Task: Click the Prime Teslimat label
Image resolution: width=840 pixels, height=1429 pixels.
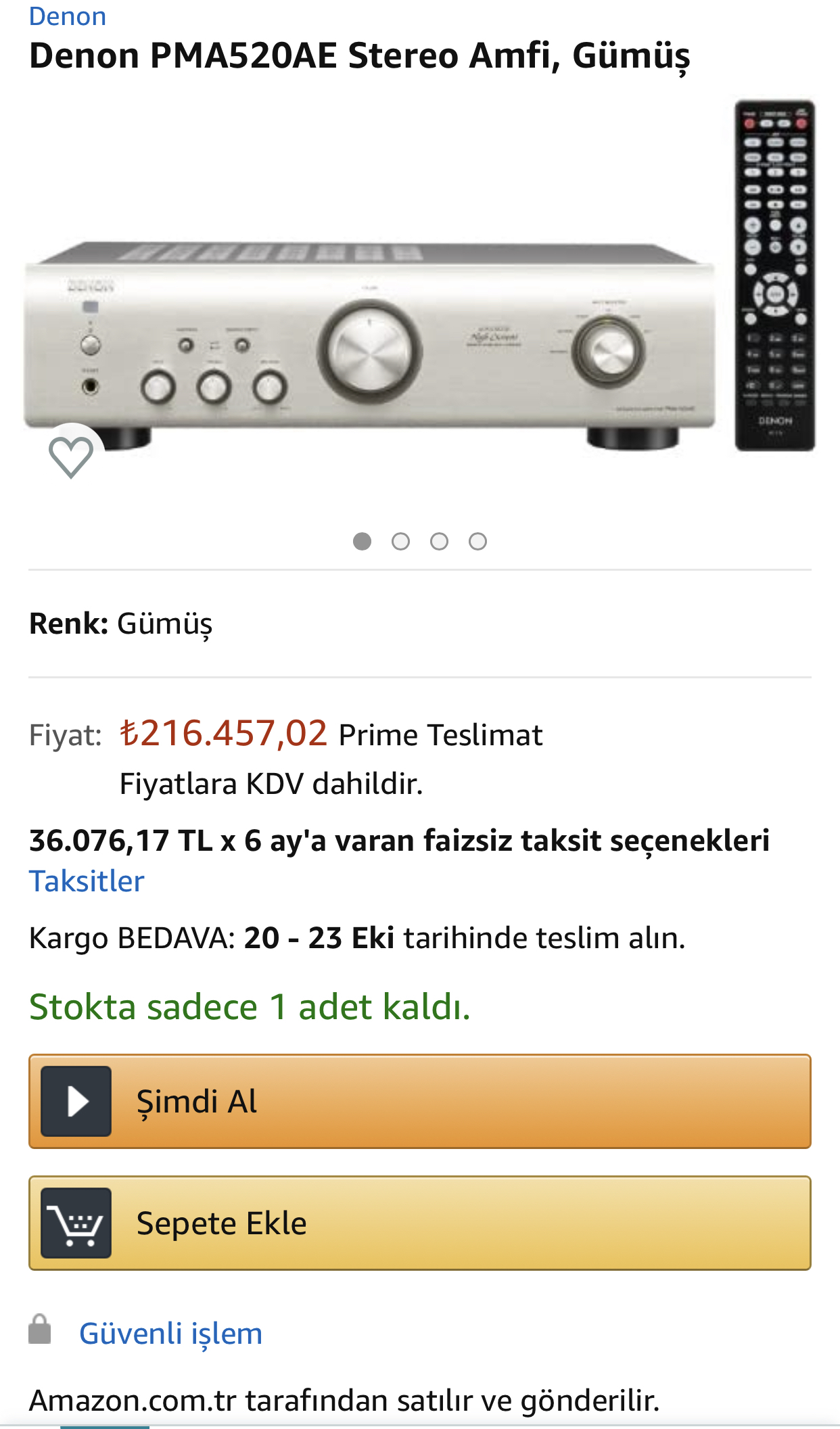Action: coord(440,735)
